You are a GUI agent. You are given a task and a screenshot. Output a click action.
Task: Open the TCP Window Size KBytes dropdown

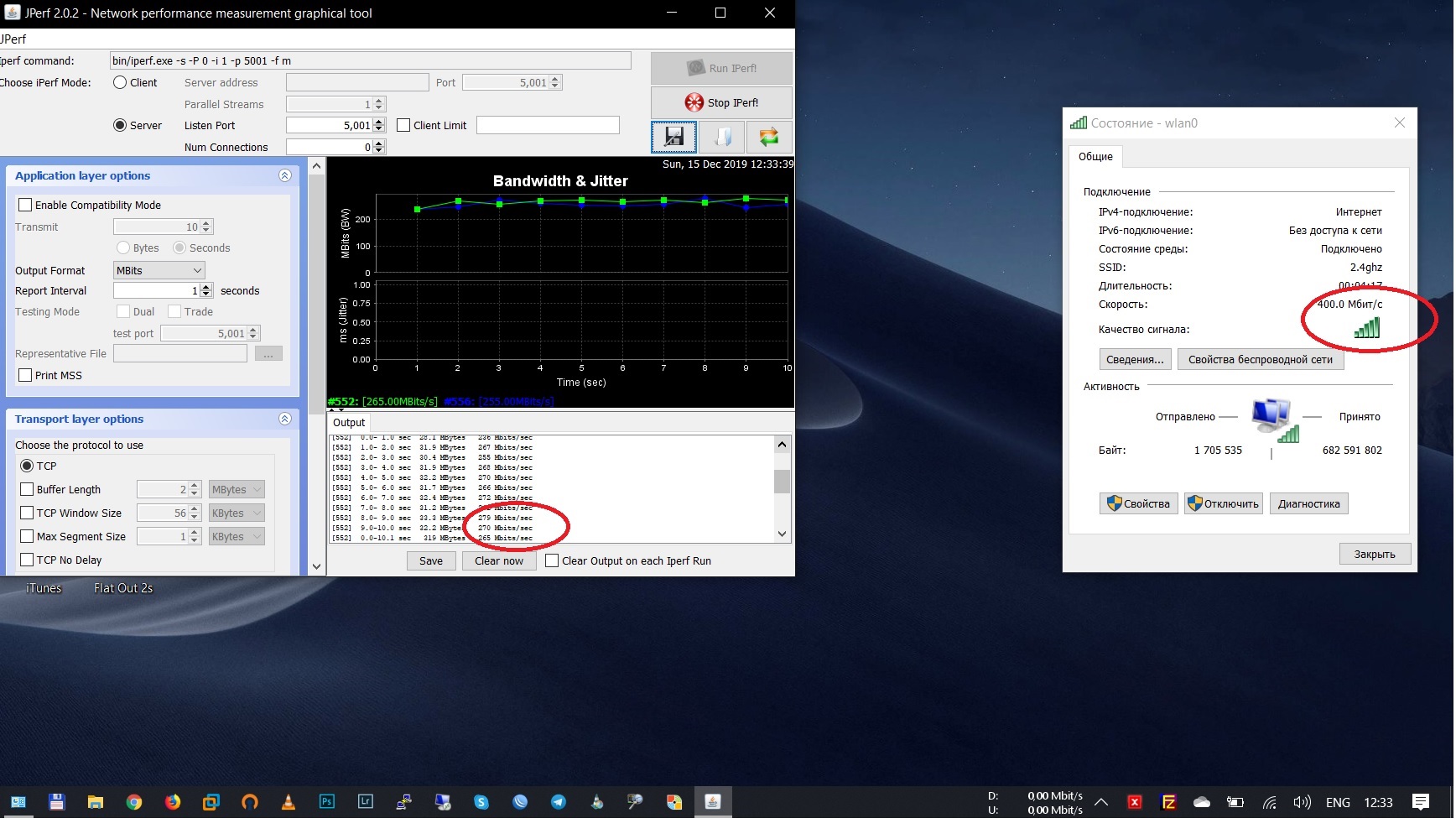pyautogui.click(x=237, y=513)
